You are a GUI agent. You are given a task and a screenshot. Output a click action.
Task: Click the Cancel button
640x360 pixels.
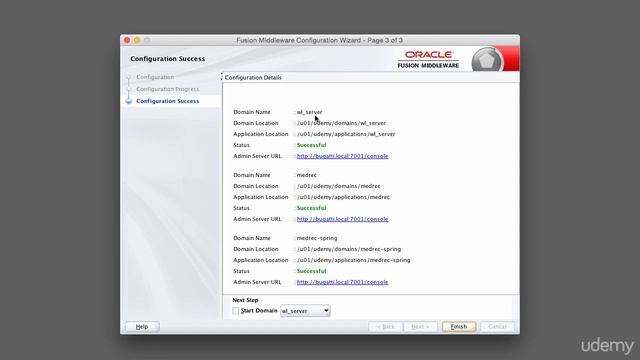[x=497, y=327]
